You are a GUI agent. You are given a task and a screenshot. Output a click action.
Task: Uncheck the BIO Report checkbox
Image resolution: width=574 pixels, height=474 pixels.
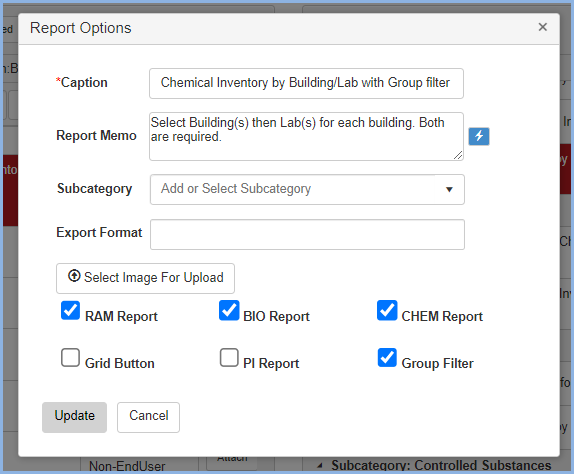(x=229, y=310)
